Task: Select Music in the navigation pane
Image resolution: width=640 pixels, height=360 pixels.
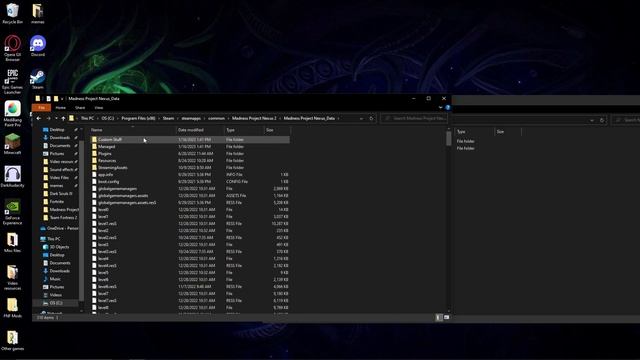Action: 52,279
